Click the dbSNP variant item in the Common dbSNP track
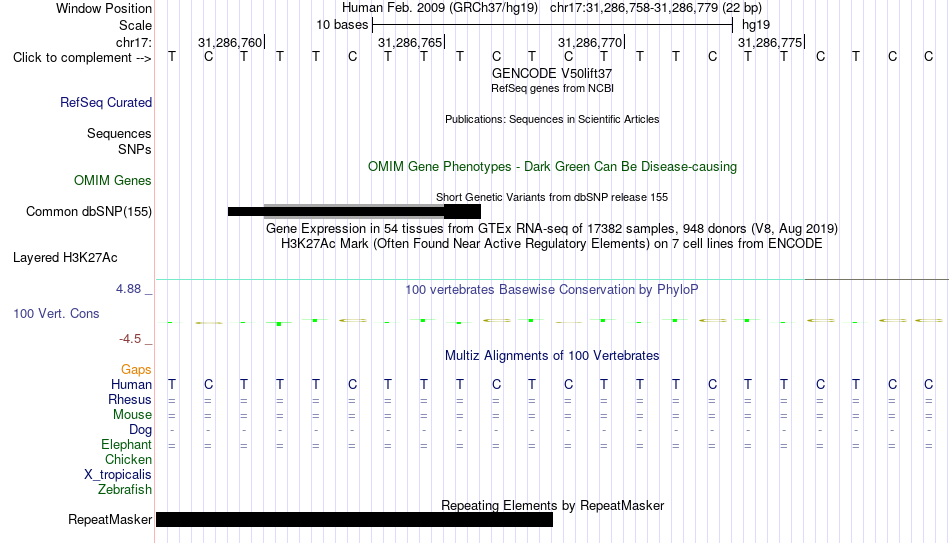Image resolution: width=950 pixels, height=543 pixels. pyautogui.click(x=354, y=212)
